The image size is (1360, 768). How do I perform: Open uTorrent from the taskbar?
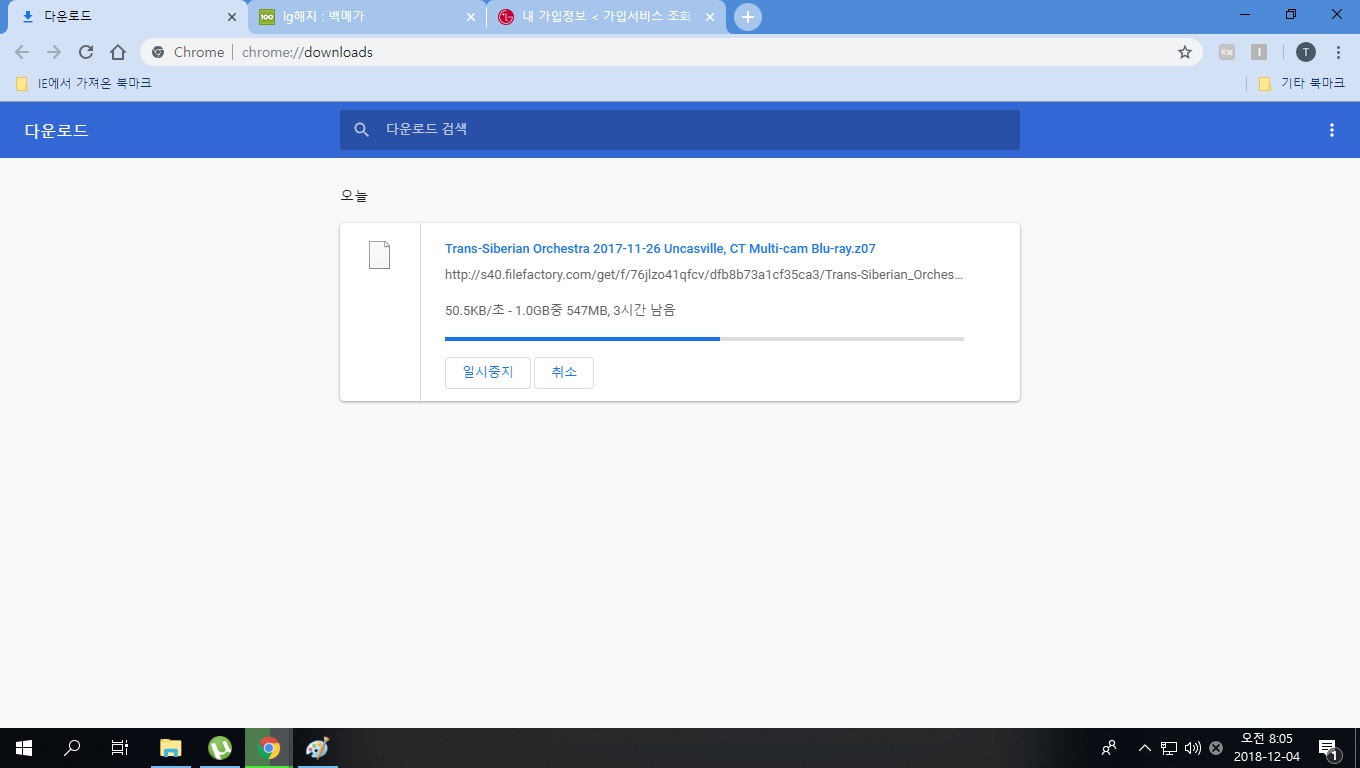click(220, 747)
